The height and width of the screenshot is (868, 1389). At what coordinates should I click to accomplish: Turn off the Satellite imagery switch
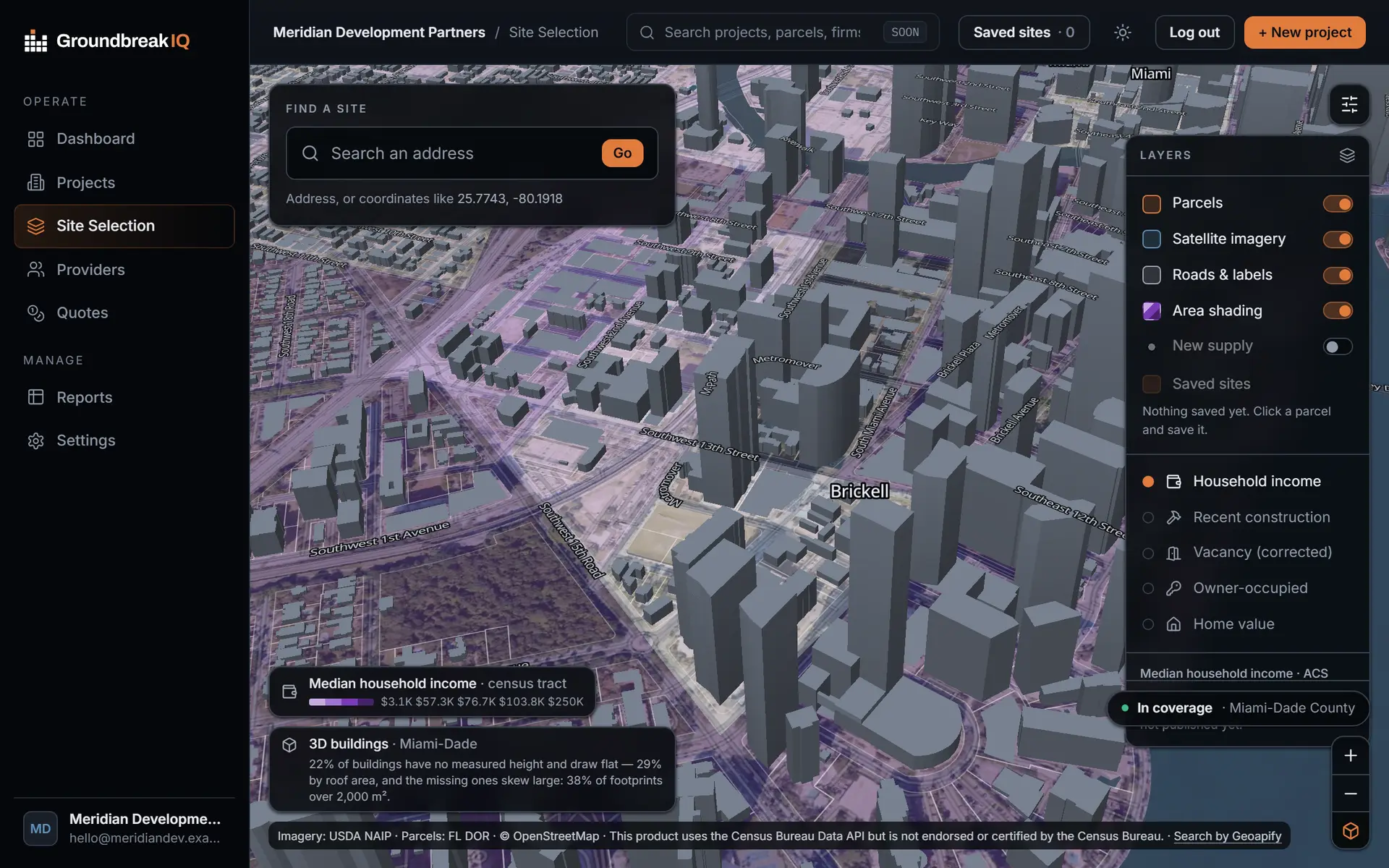(x=1338, y=239)
